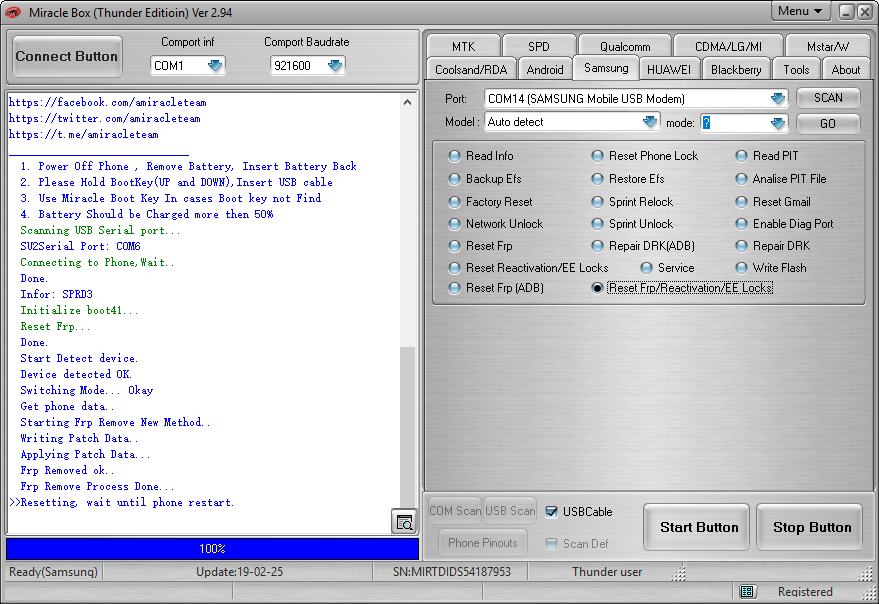Uncheck the USBCable checkbox
The image size is (879, 604).
pos(552,511)
